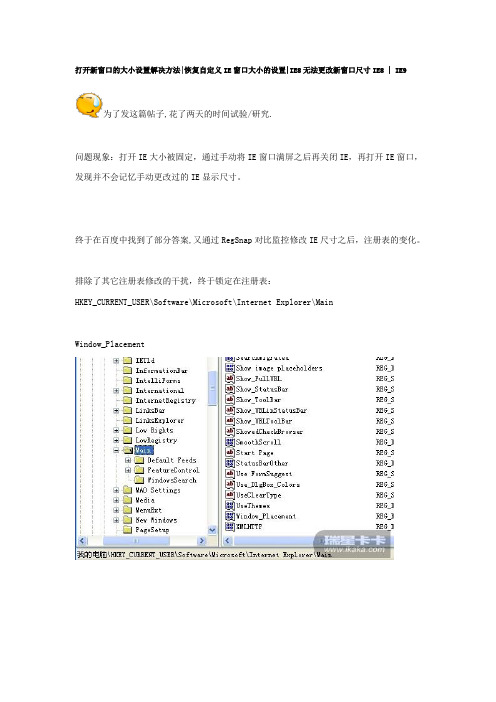
Task: Click the Window_Placement heading above the screenshot
Action: [109, 344]
